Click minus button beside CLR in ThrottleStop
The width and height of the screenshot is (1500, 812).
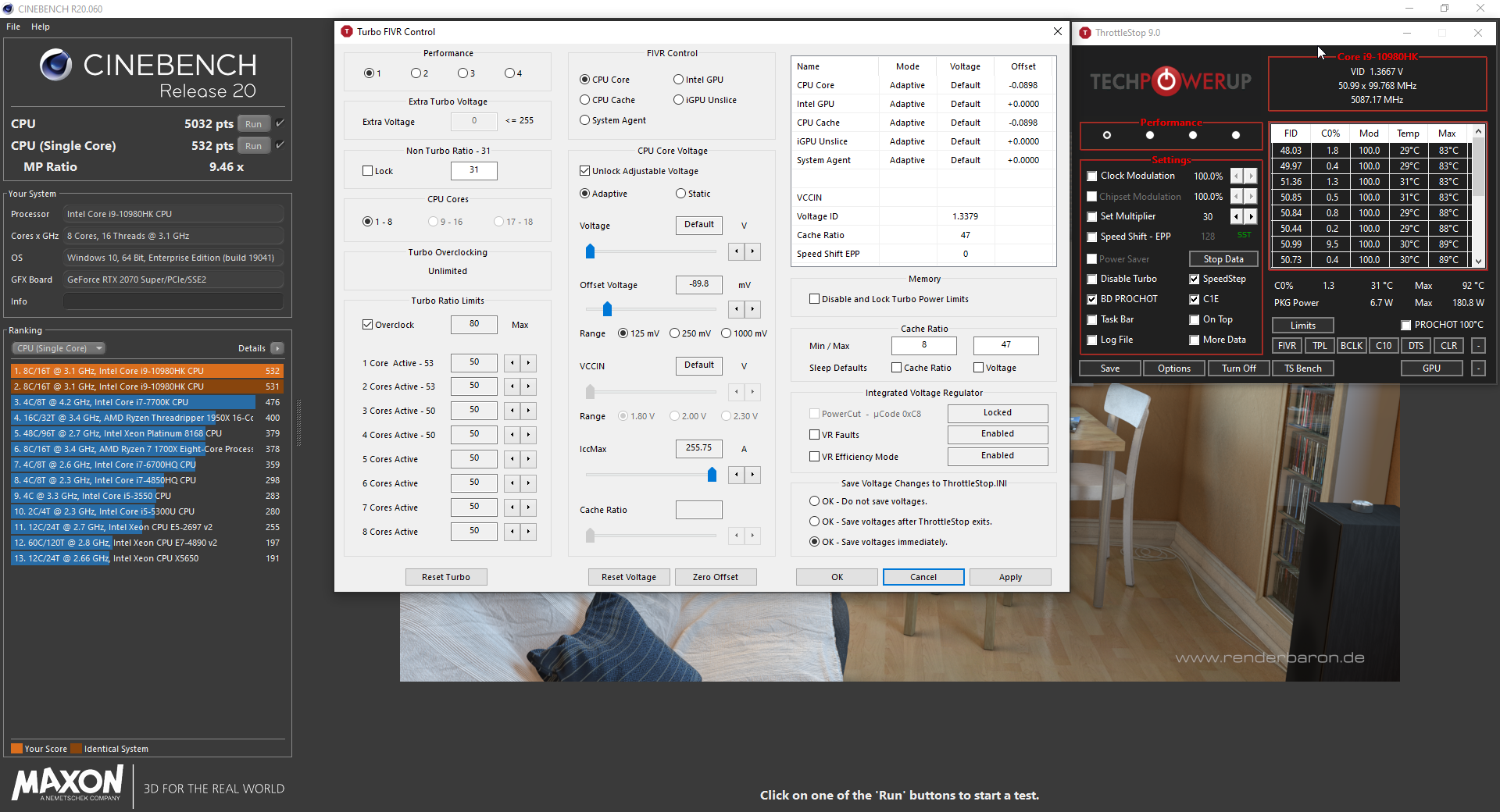pos(1478,346)
